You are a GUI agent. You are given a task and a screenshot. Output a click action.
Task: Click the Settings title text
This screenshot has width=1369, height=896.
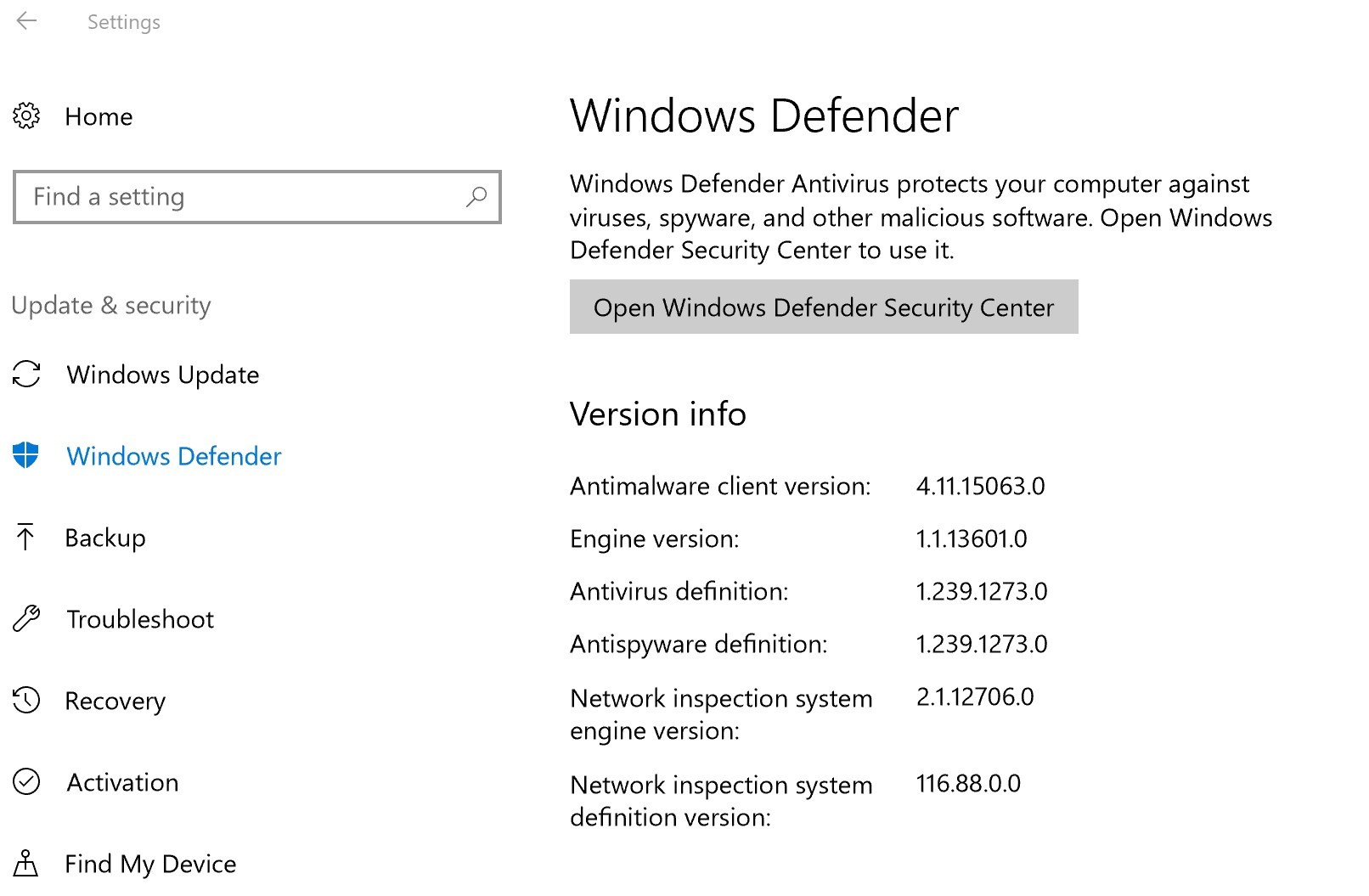tap(124, 22)
